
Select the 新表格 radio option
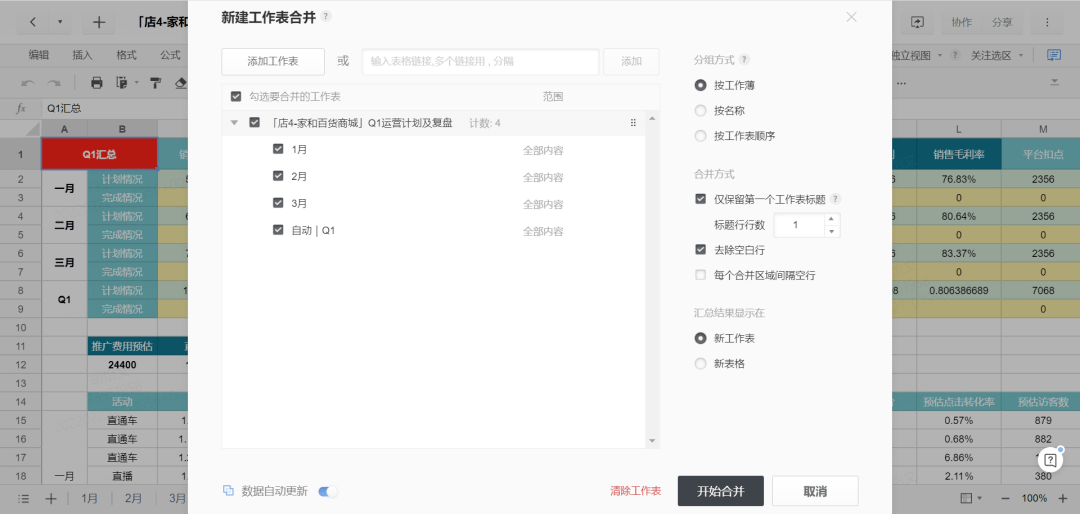[700, 363]
